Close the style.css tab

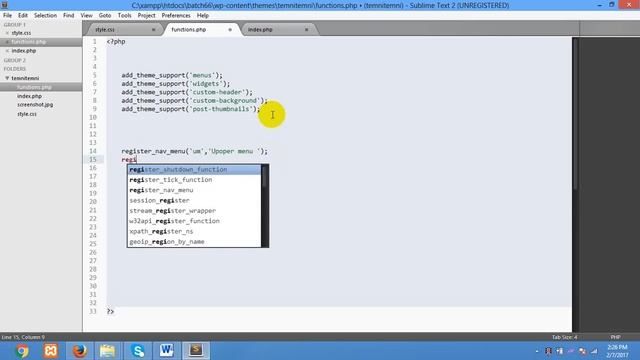coord(153,30)
